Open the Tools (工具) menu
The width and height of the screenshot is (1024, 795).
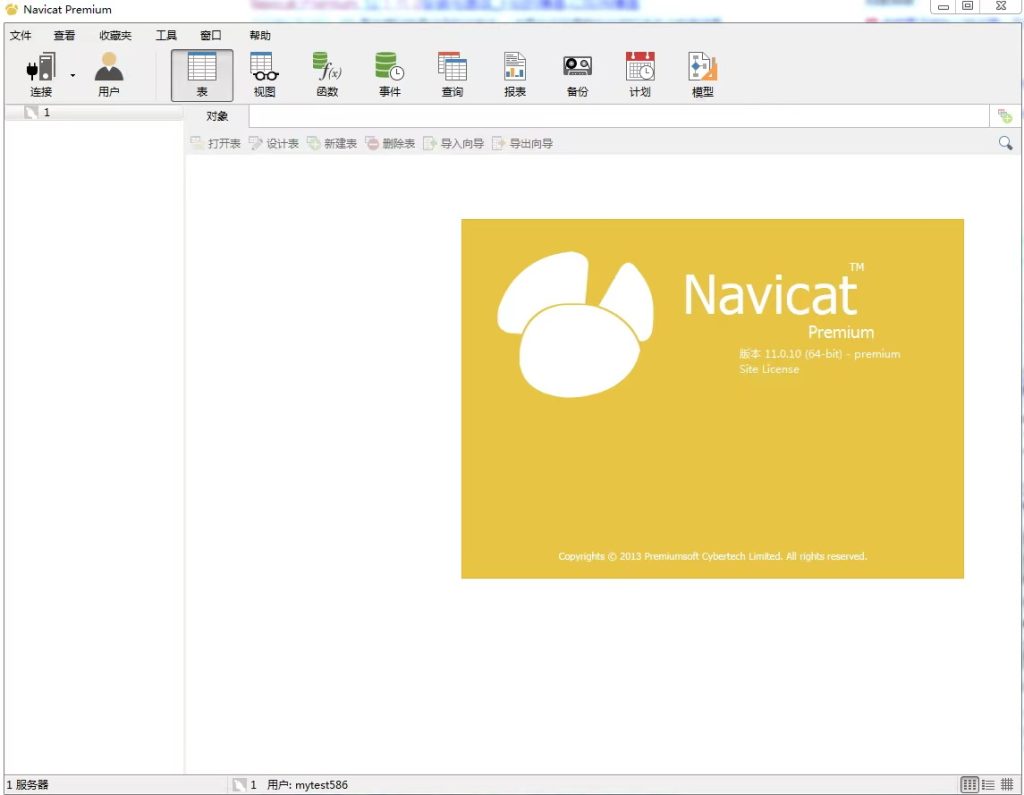166,36
